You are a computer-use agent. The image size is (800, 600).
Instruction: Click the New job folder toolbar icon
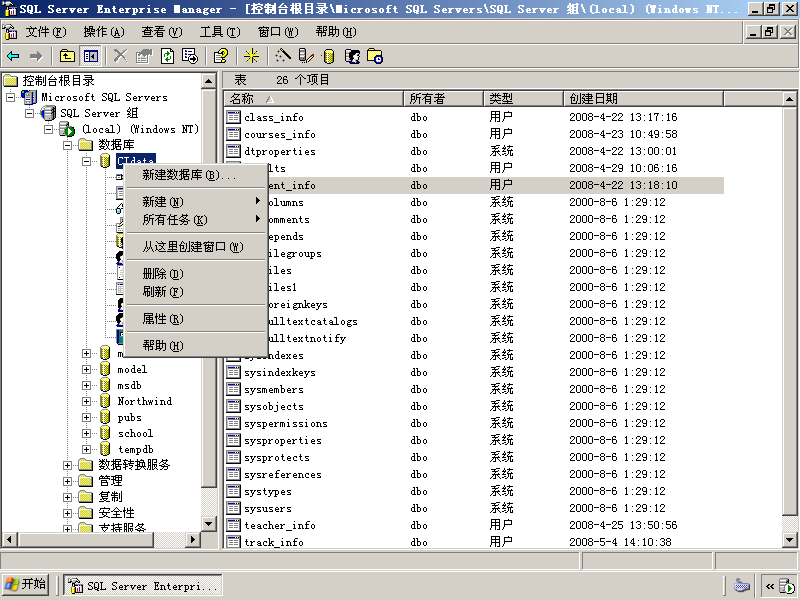click(375, 56)
